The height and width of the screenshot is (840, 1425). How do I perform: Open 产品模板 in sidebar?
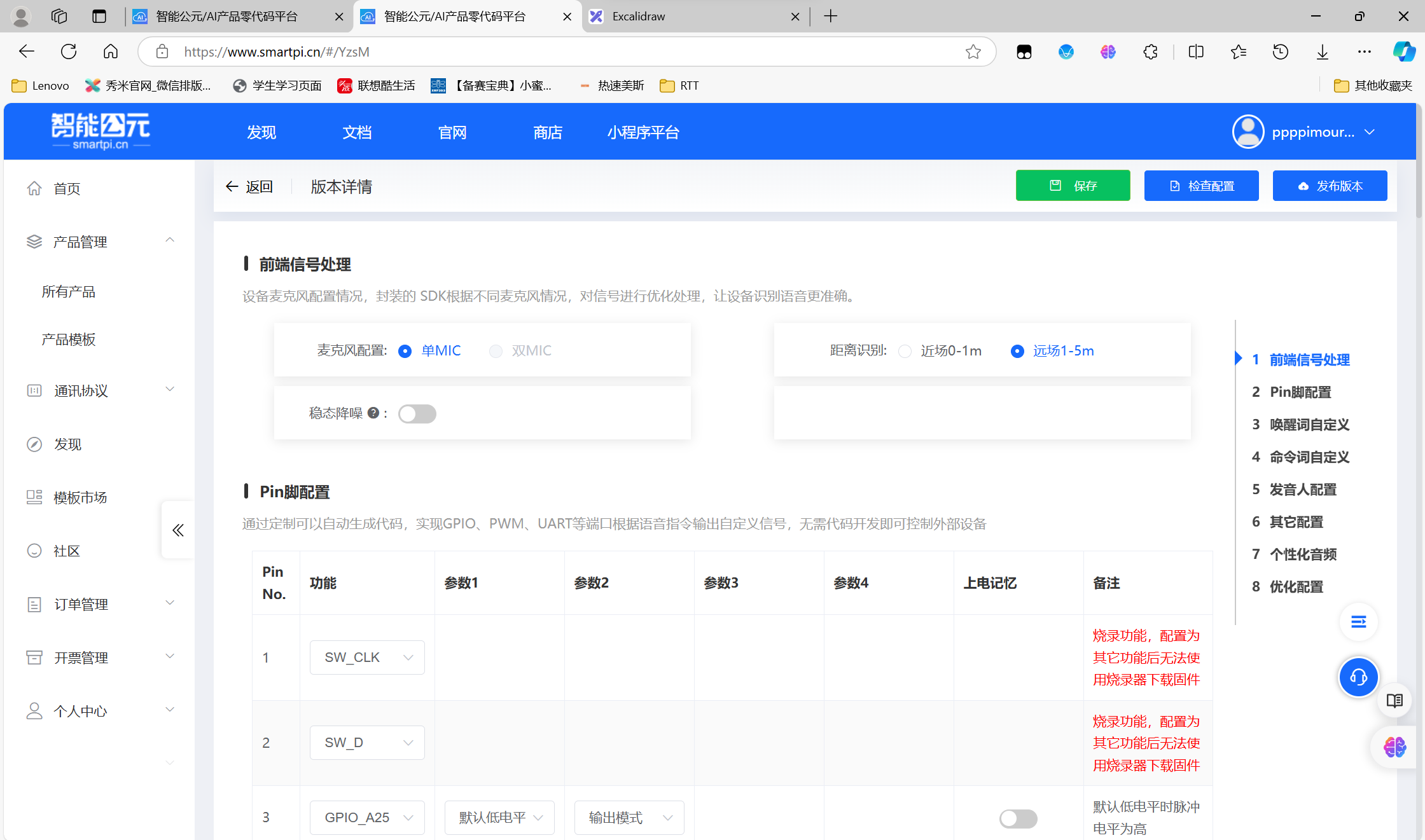(x=69, y=339)
